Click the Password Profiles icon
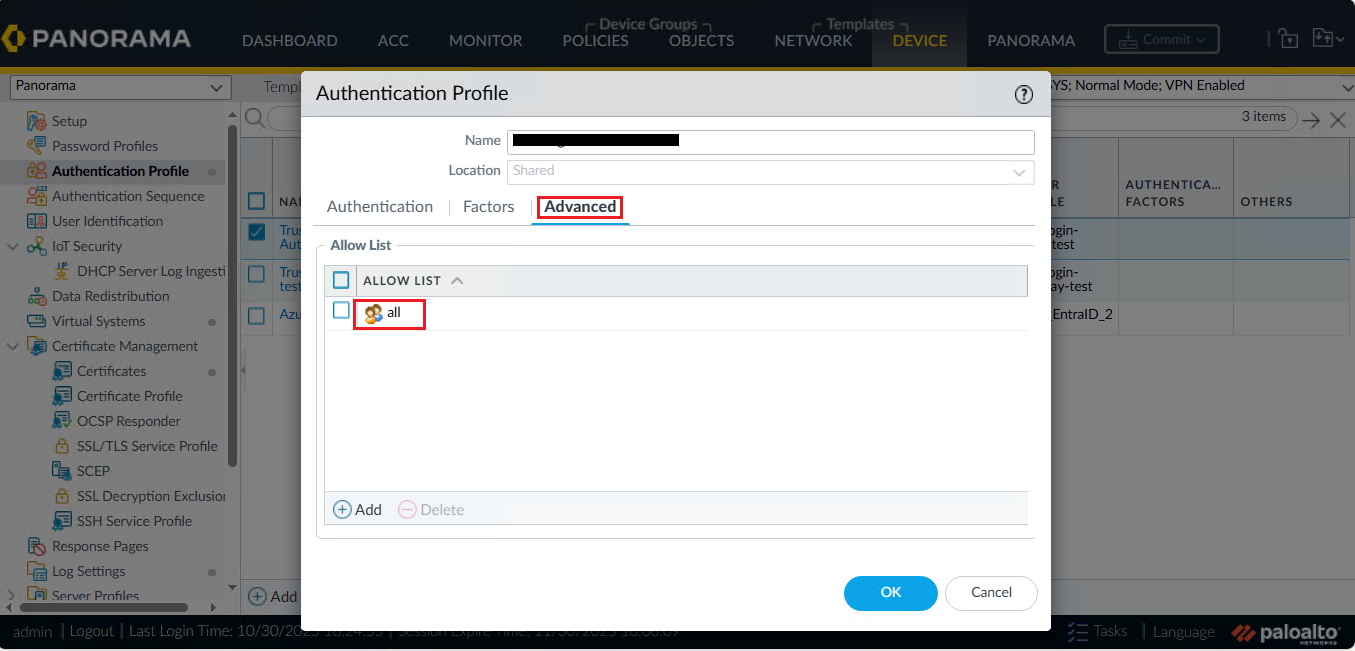This screenshot has width=1355, height=651. pos(37,146)
